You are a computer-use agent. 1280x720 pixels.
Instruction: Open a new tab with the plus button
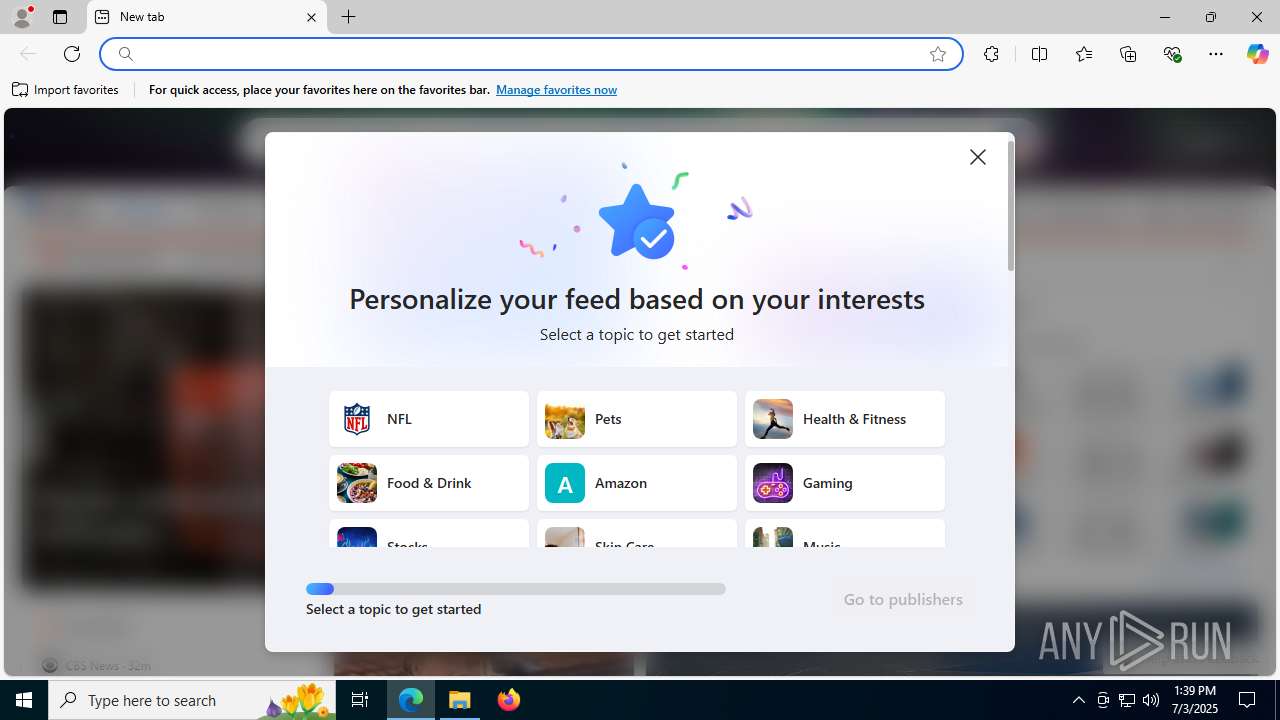[x=348, y=17]
